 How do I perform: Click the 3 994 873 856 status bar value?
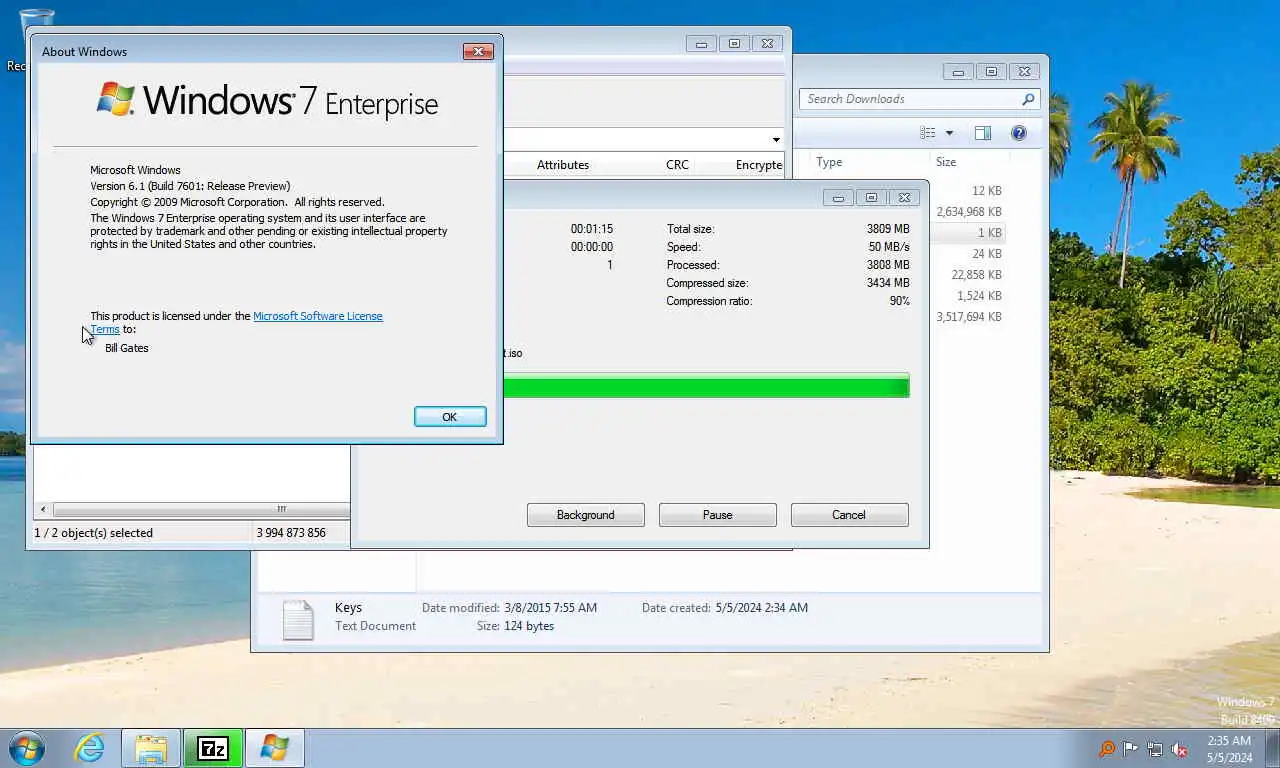(291, 533)
